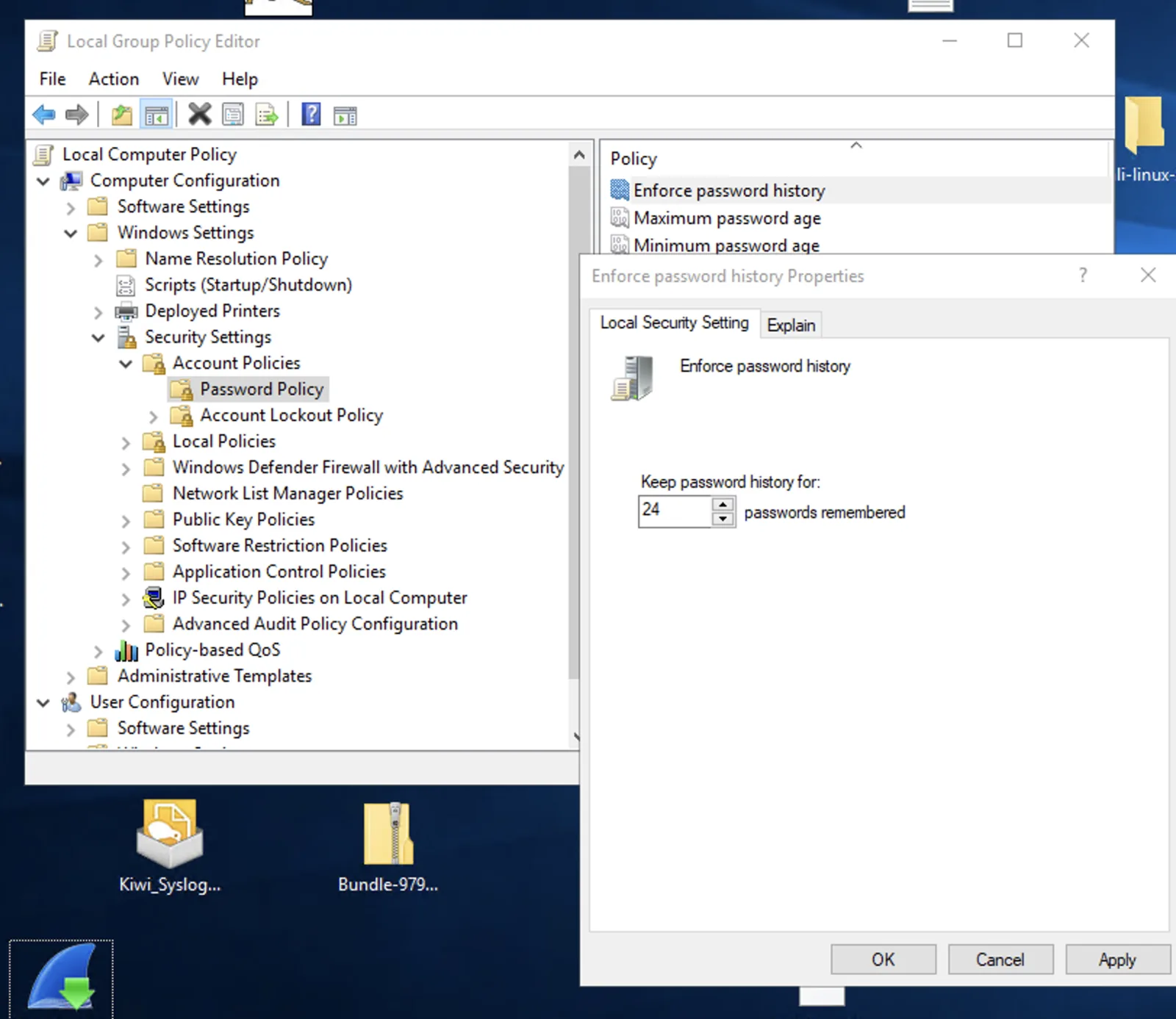The image size is (1176, 1019).
Task: Click the Delete X toolbar icon
Action: pyautogui.click(x=199, y=115)
